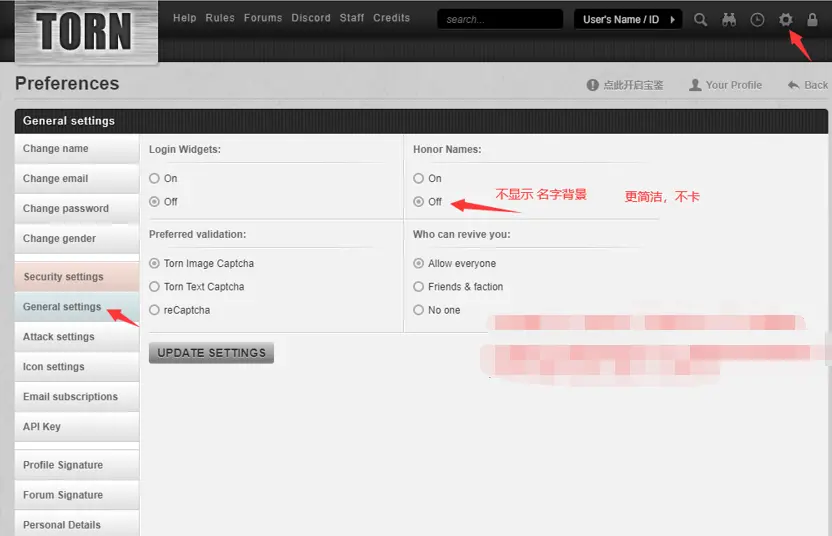Open advanced search binoculars icon

click(729, 19)
